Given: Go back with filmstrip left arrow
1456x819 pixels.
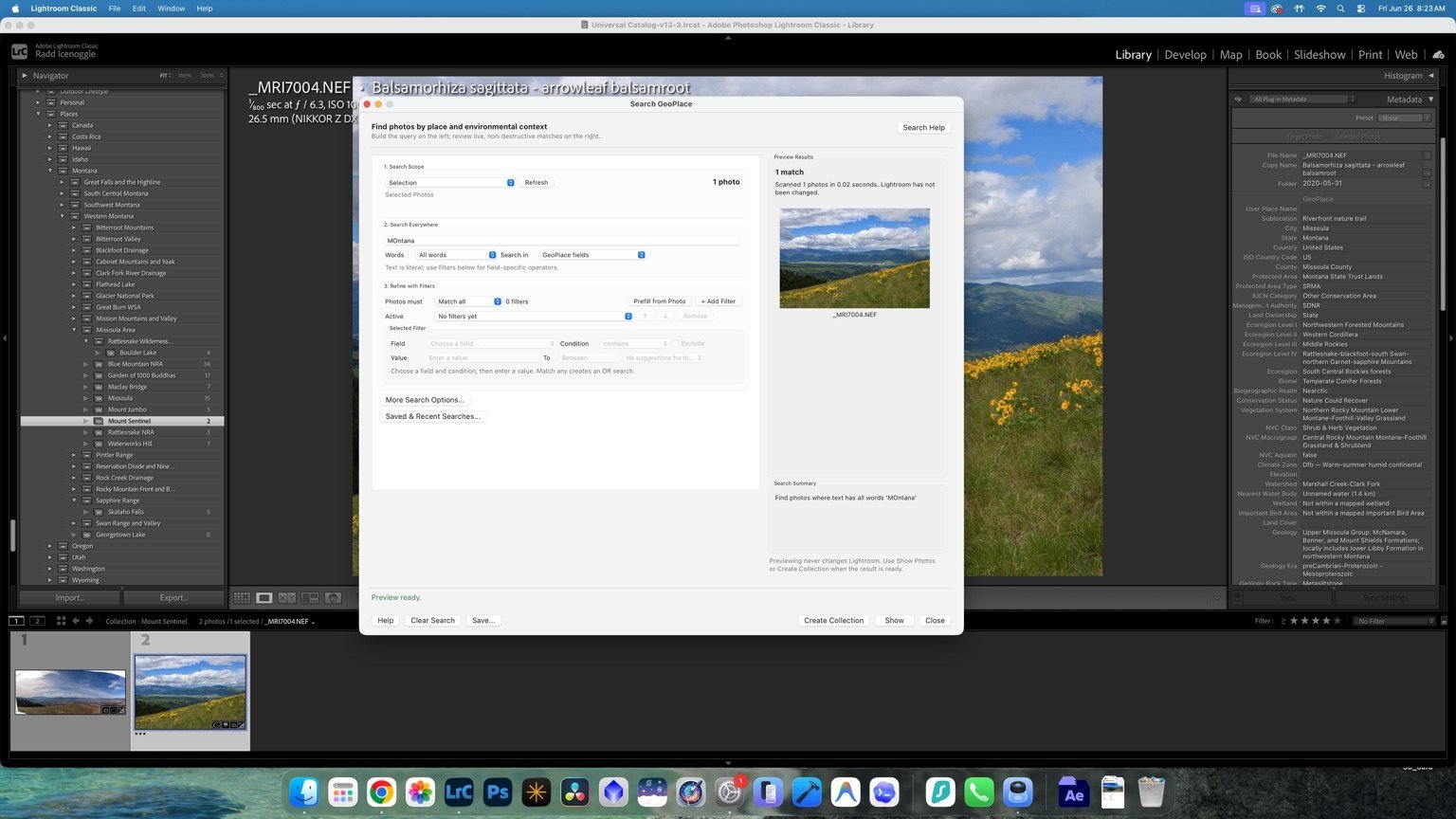Looking at the screenshot, I should coord(76,621).
